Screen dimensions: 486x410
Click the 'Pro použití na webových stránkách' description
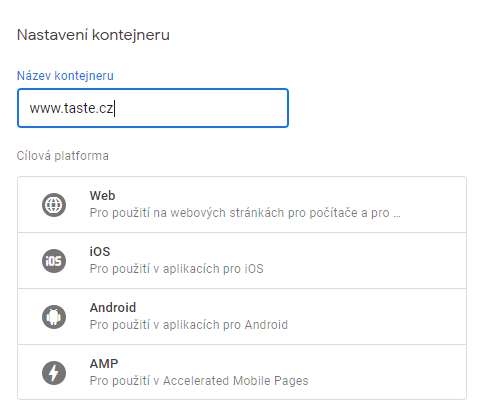tap(245, 213)
